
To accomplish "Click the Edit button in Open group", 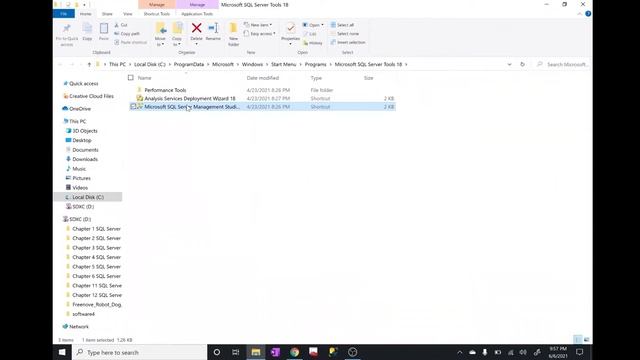I will [x=310, y=34].
